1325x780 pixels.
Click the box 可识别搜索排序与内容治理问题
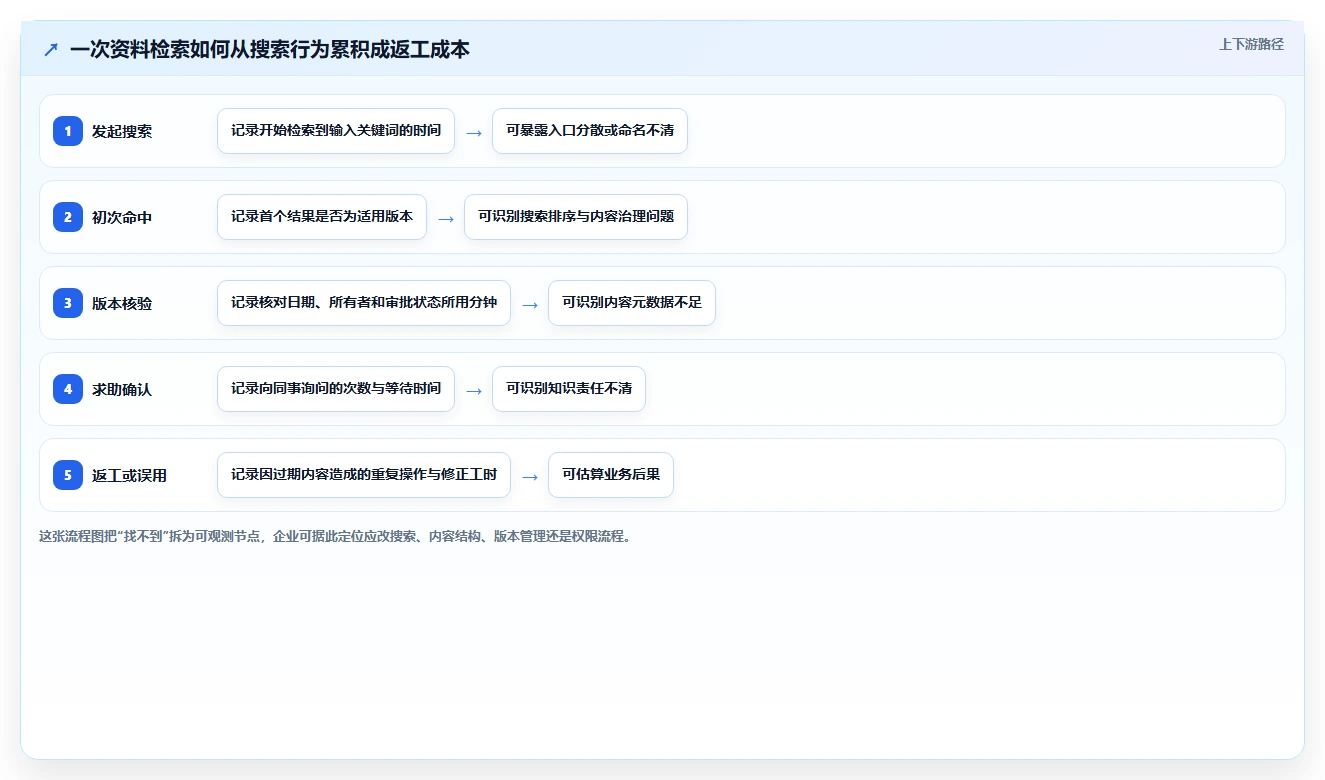point(576,217)
